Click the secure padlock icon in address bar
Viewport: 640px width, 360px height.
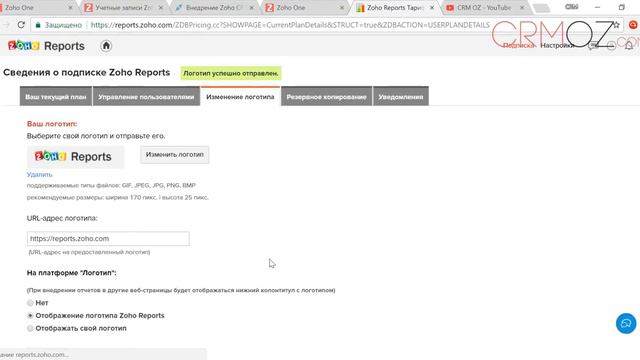coord(38,25)
